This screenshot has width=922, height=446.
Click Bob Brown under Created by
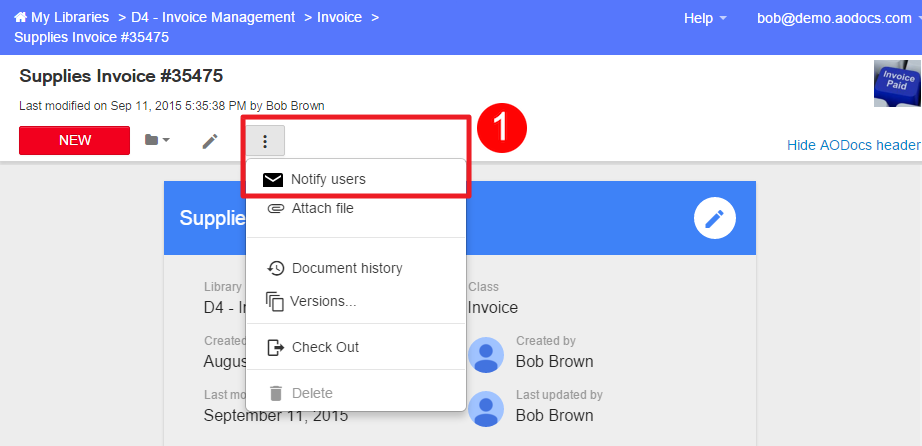coord(554,361)
